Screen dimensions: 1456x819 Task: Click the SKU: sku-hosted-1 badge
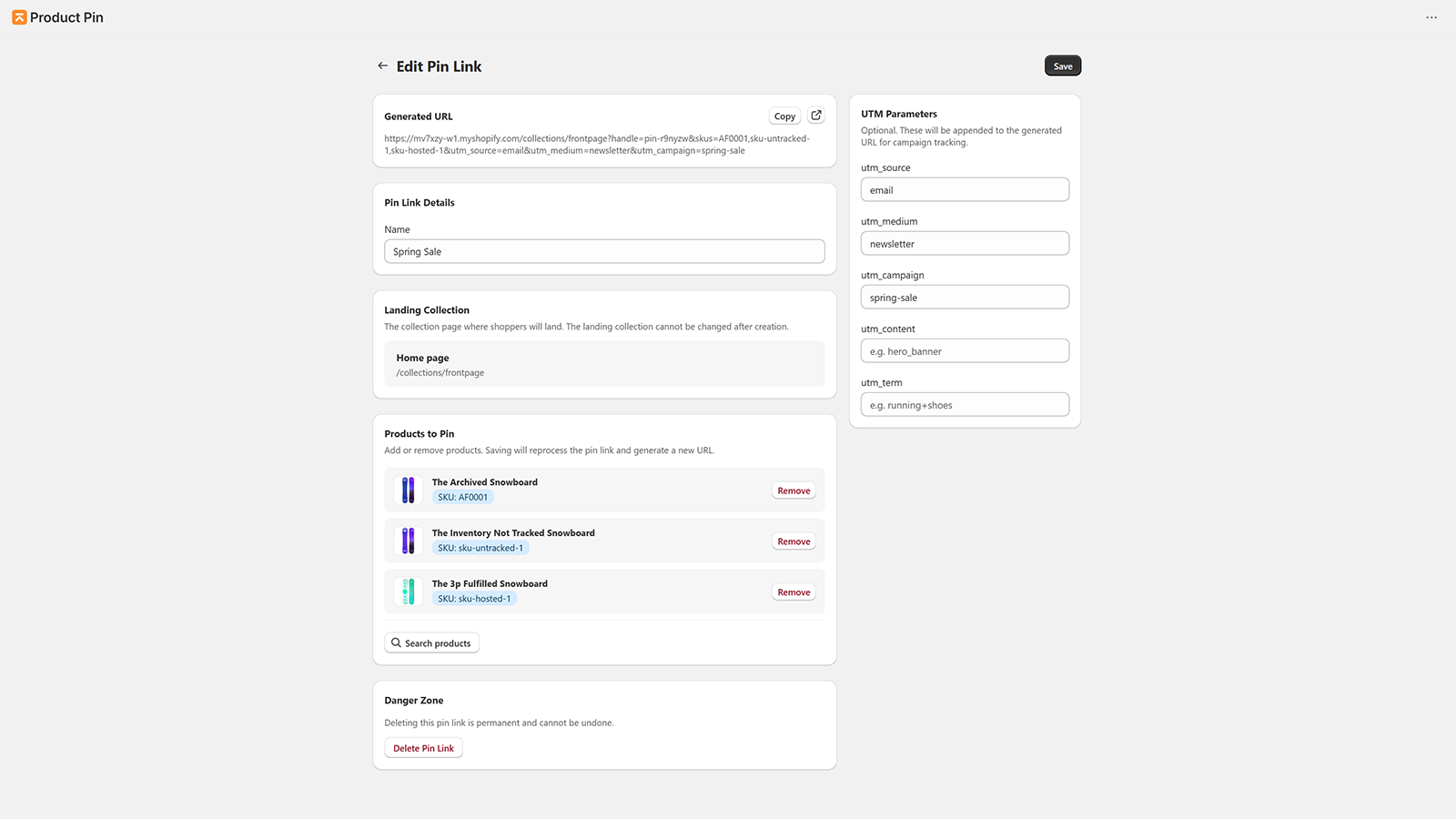point(474,599)
